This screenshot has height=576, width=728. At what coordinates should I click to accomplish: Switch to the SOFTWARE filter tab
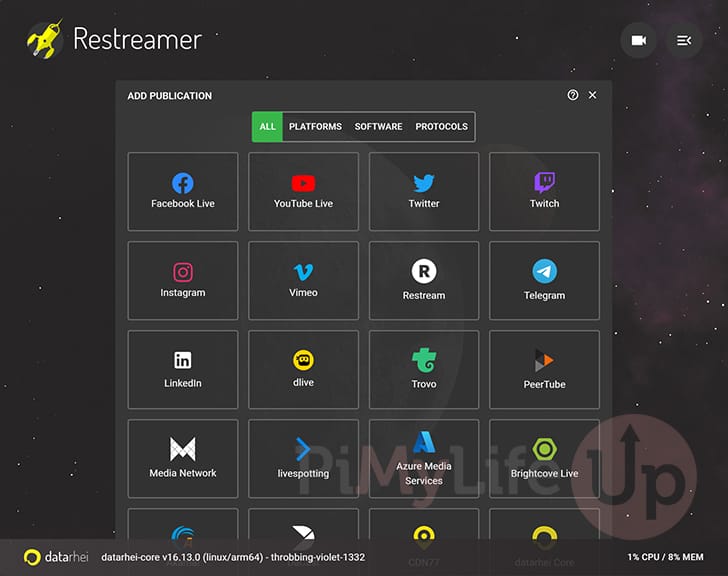378,126
